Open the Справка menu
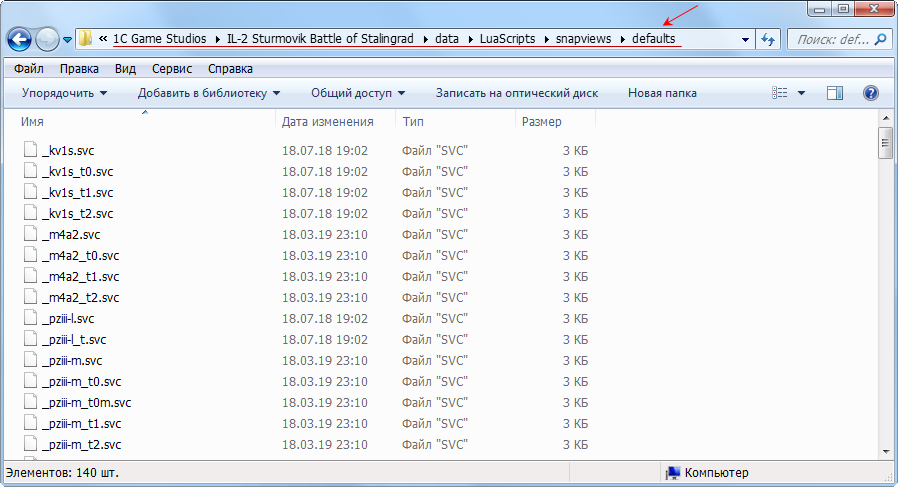The image size is (898, 487). [x=230, y=69]
